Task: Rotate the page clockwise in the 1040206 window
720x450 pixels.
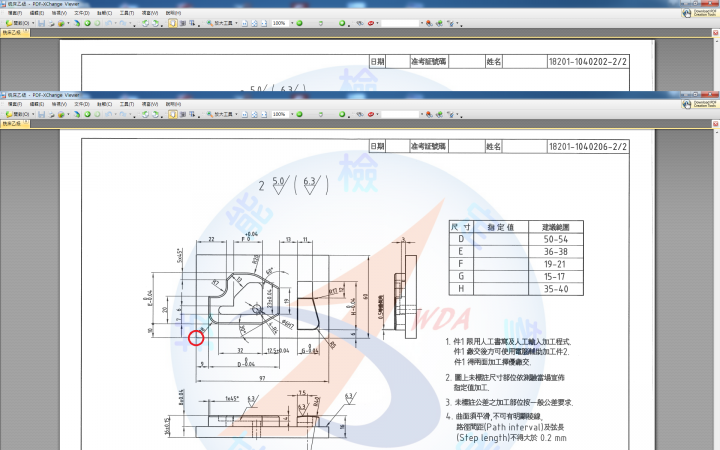Action: (x=155, y=114)
